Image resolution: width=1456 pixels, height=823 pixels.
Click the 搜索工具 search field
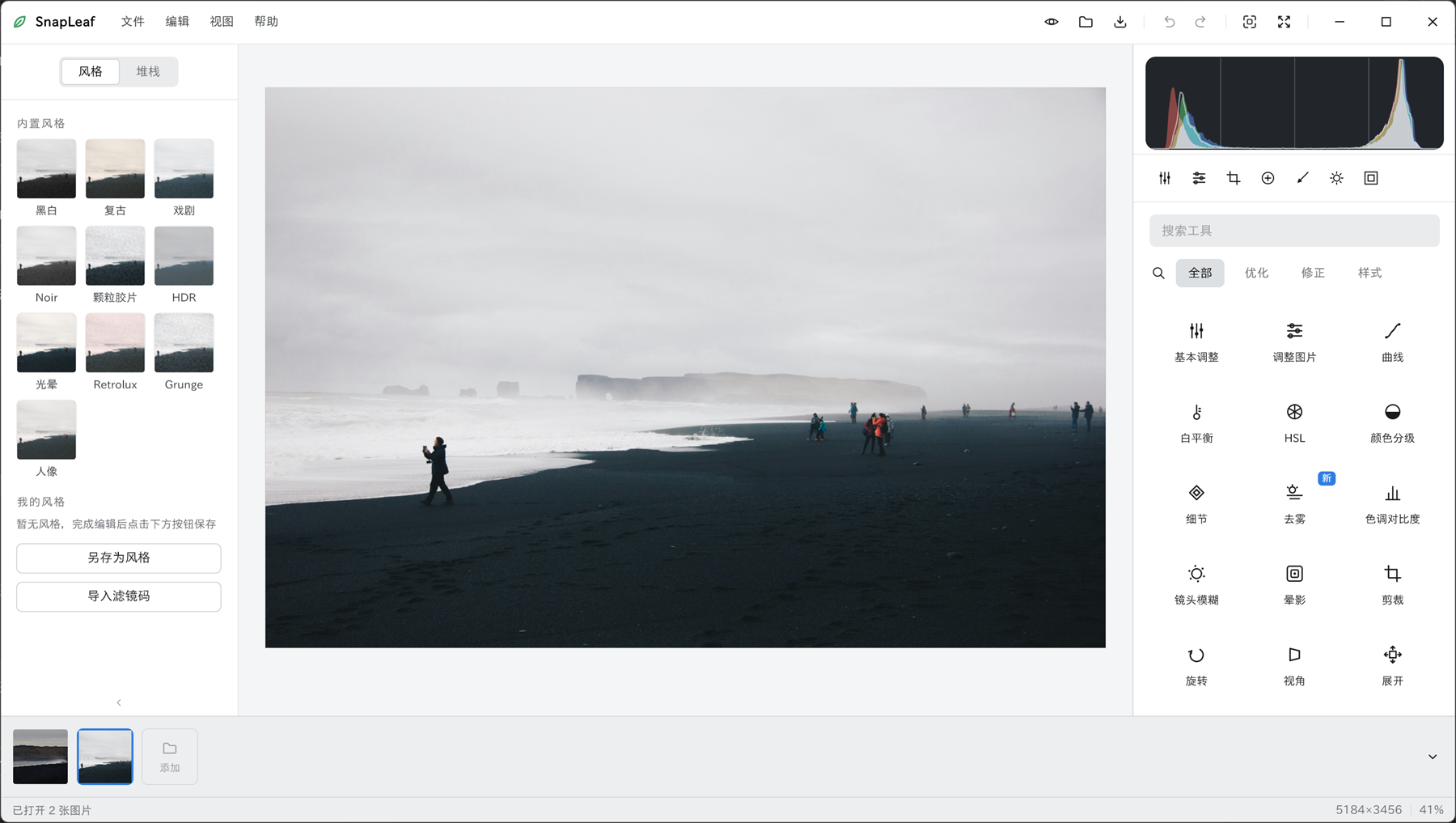[1294, 231]
